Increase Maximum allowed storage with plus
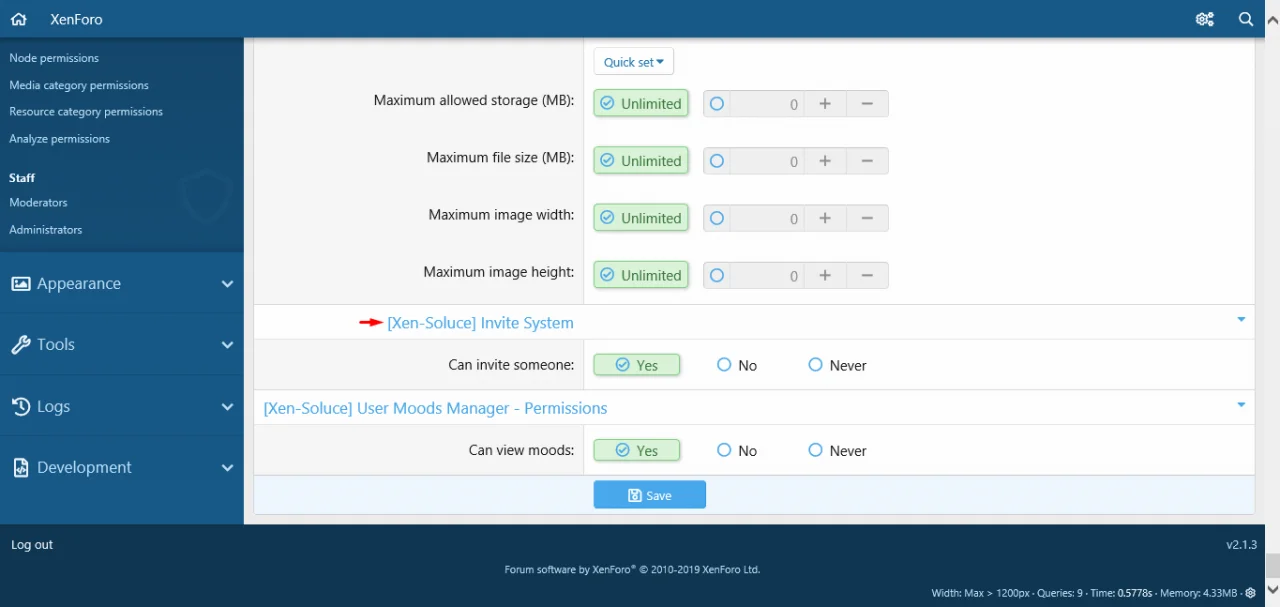Screen dimensions: 1280x607 (825, 104)
